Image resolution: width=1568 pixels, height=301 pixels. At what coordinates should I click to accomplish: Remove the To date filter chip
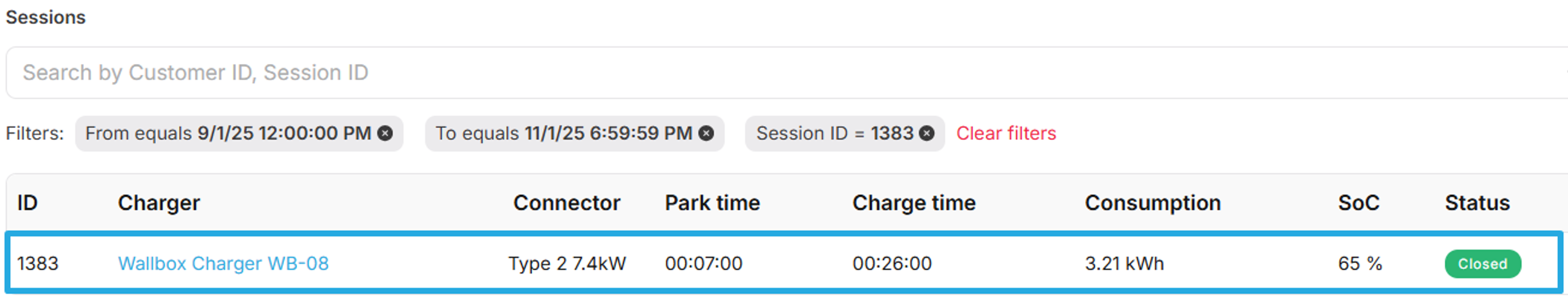point(706,133)
